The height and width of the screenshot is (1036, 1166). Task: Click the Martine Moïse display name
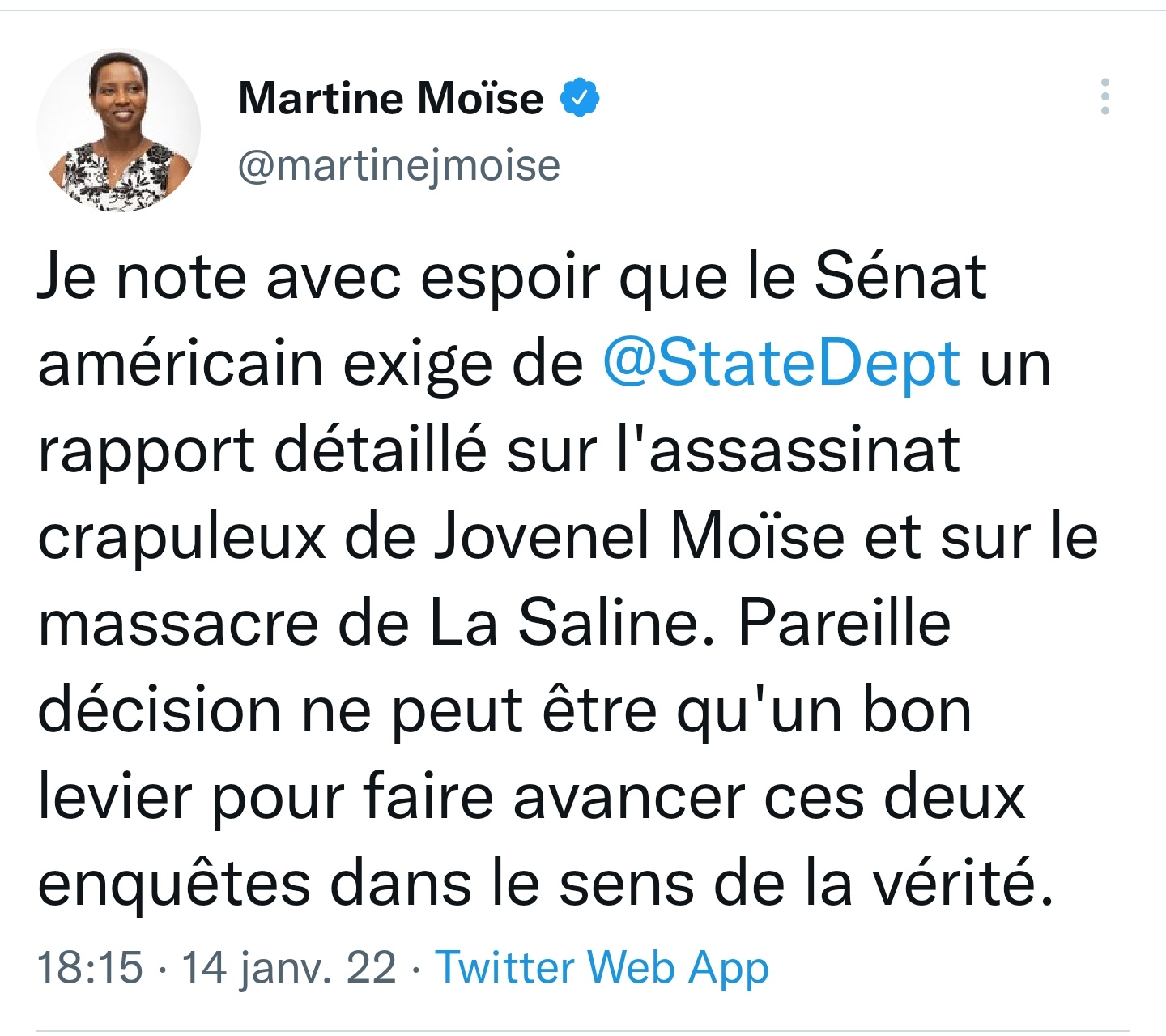tap(391, 98)
